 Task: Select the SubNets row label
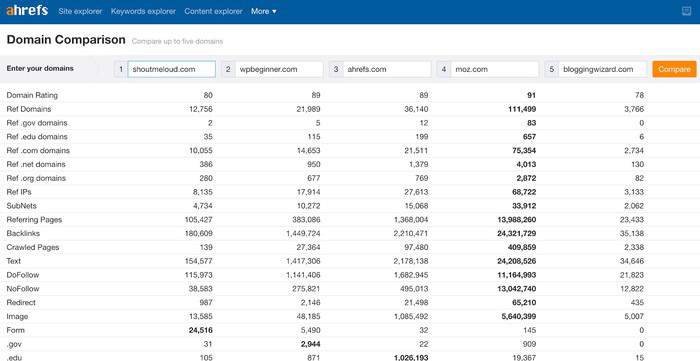(x=21, y=206)
